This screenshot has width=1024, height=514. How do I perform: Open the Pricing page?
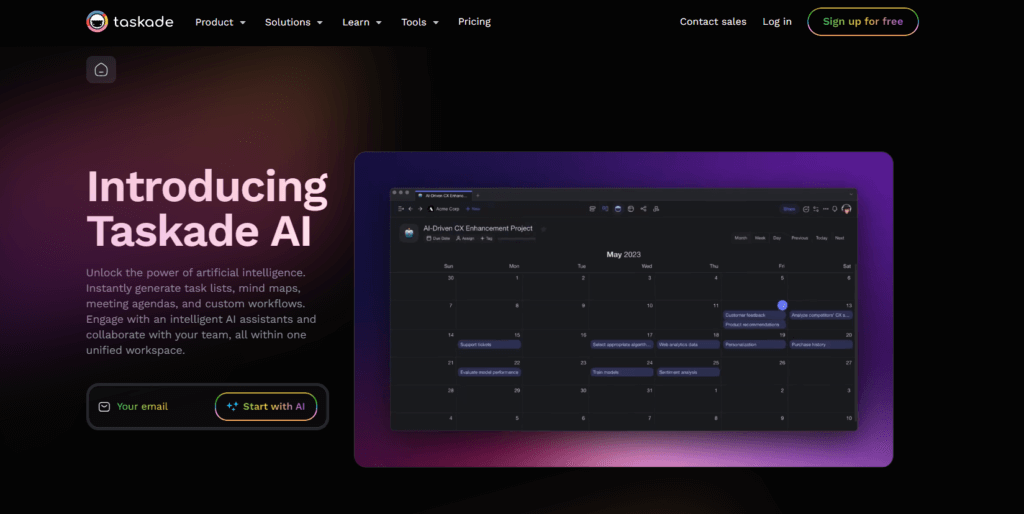coord(474,22)
